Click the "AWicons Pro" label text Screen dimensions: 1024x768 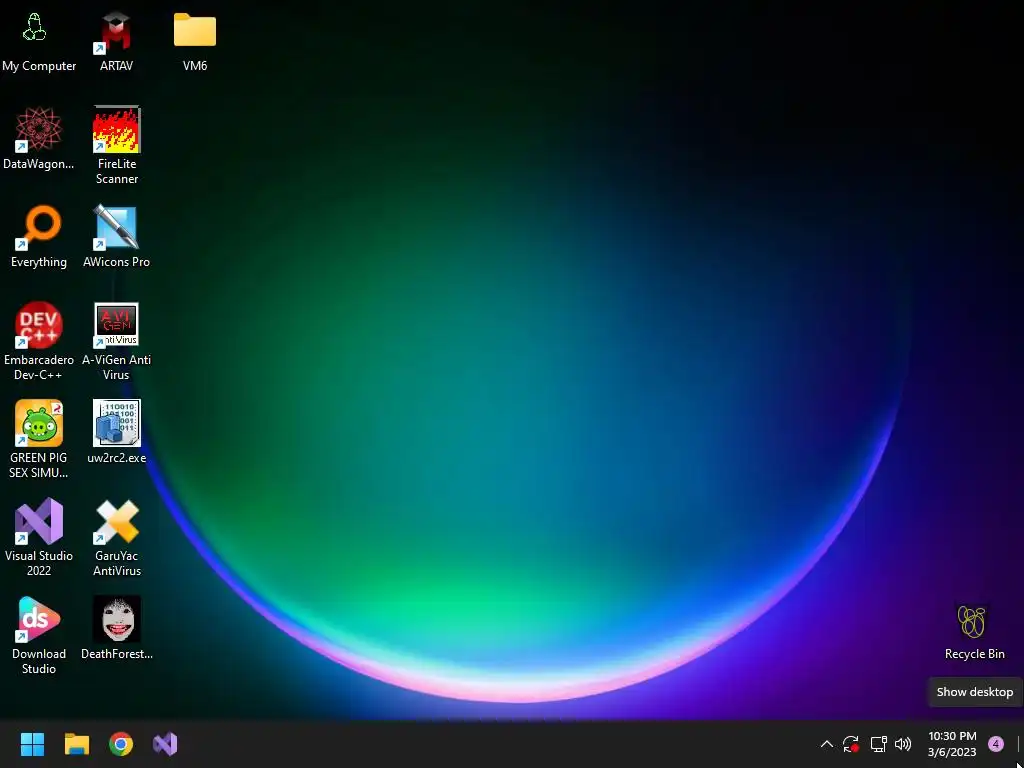pyautogui.click(x=116, y=262)
